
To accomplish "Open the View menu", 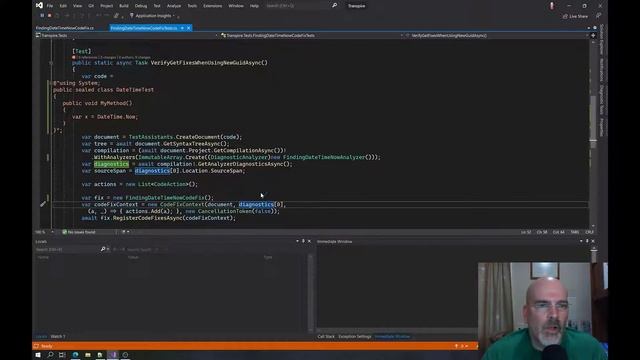I will tap(77, 6).
